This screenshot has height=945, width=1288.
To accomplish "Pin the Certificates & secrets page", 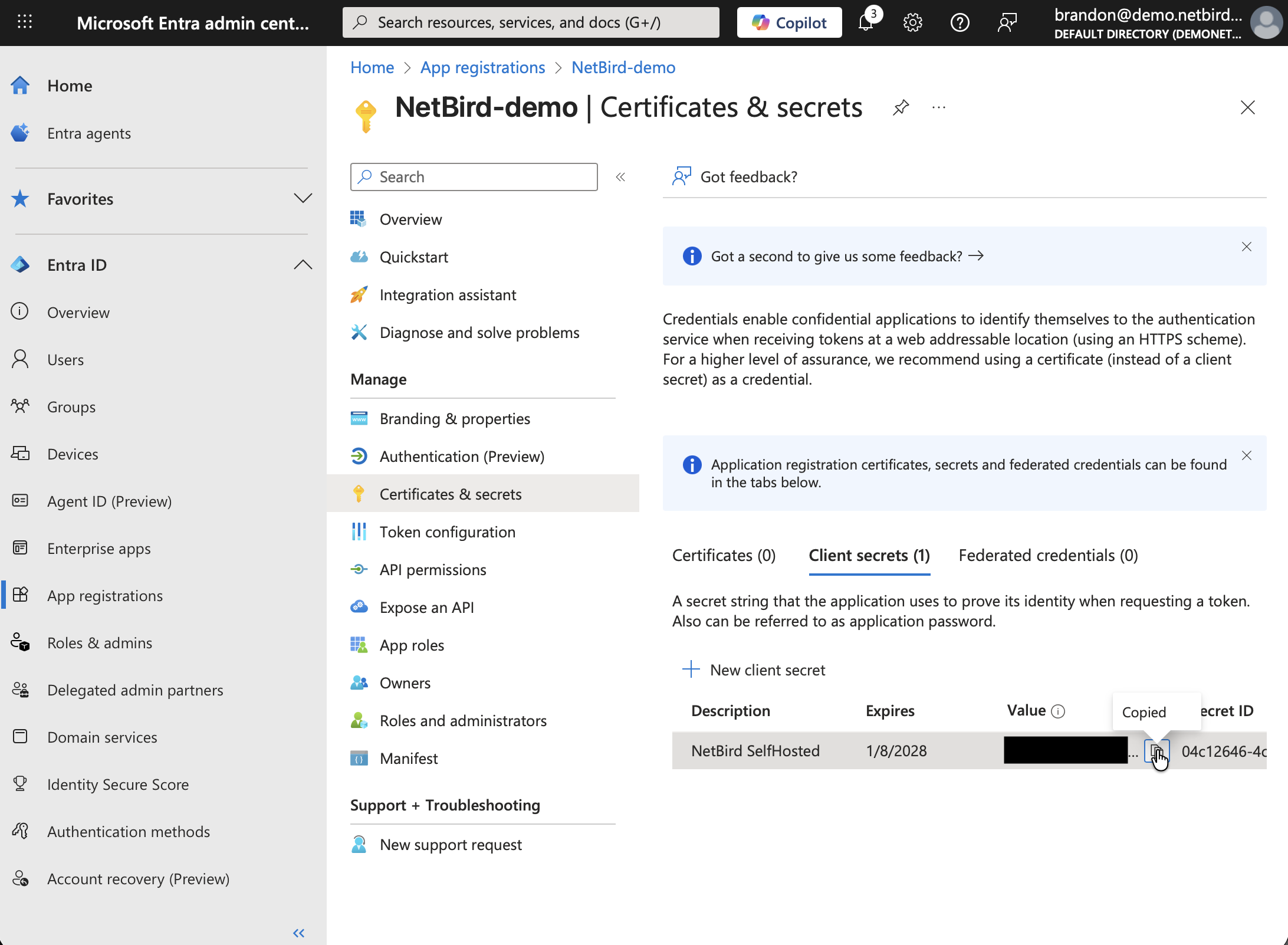I will pyautogui.click(x=901, y=107).
